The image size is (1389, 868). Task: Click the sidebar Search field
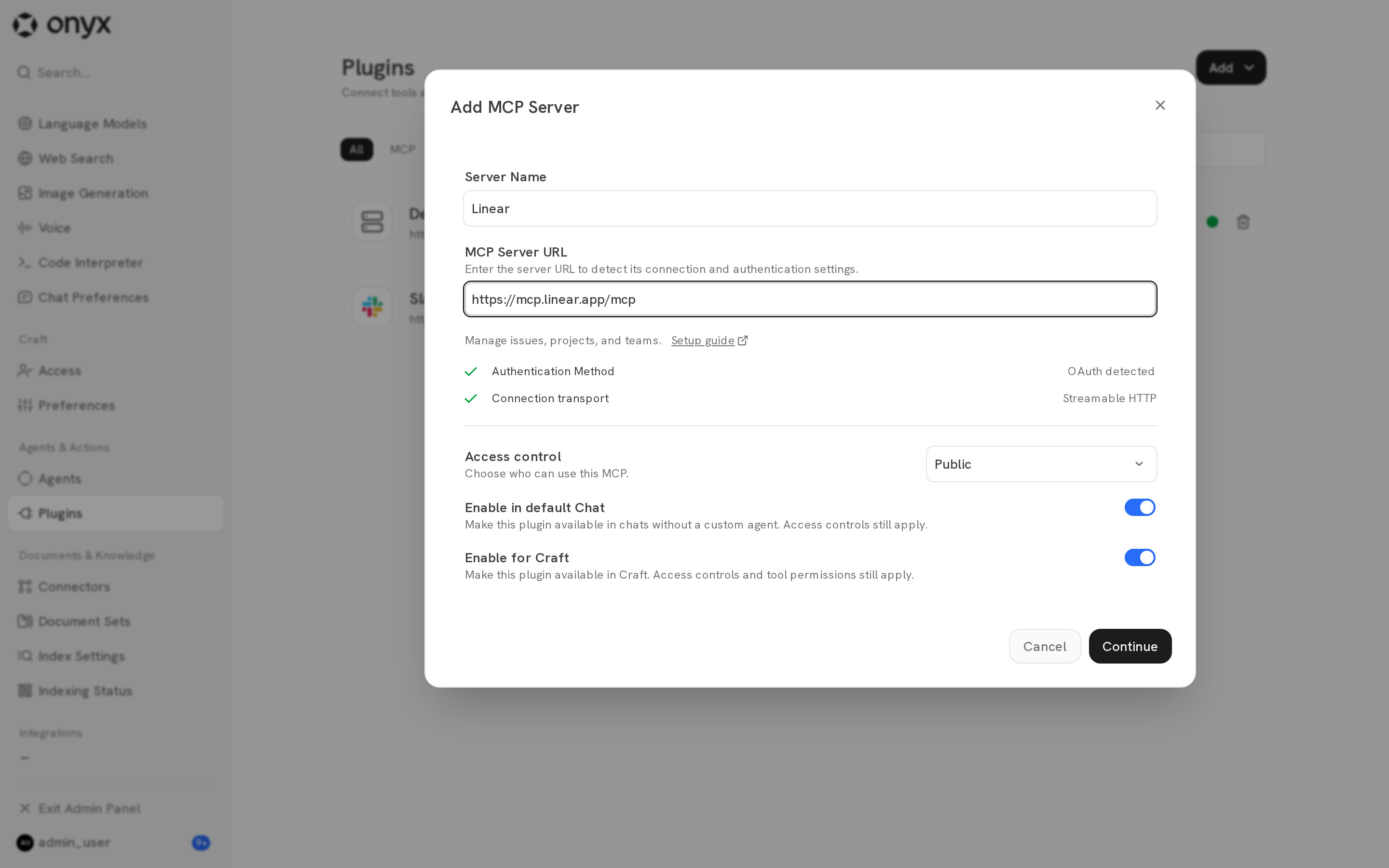115,73
